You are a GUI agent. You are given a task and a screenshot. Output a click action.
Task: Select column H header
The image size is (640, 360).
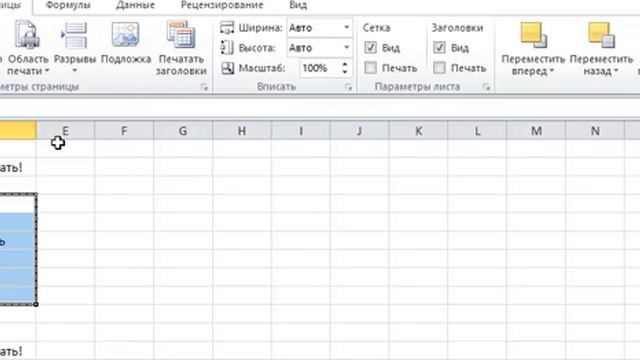point(242,131)
